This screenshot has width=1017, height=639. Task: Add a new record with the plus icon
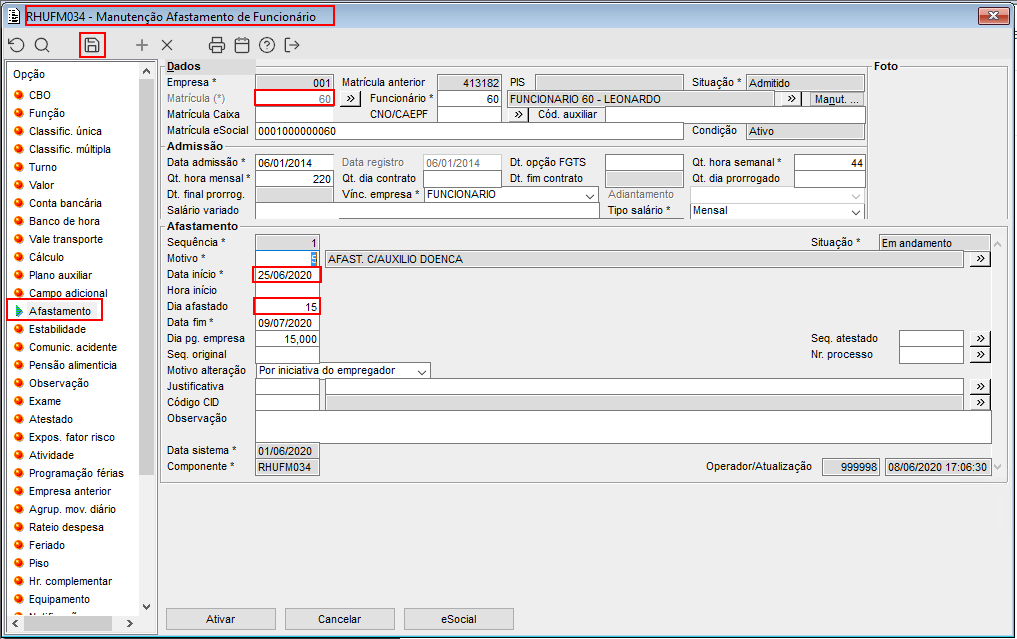pyautogui.click(x=141, y=45)
